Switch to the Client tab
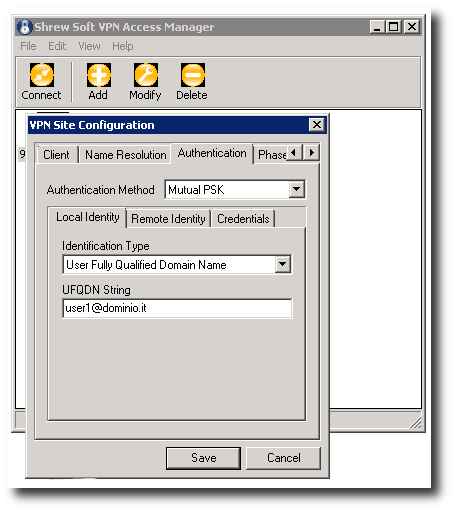This screenshot has width=454, height=511. tap(57, 155)
